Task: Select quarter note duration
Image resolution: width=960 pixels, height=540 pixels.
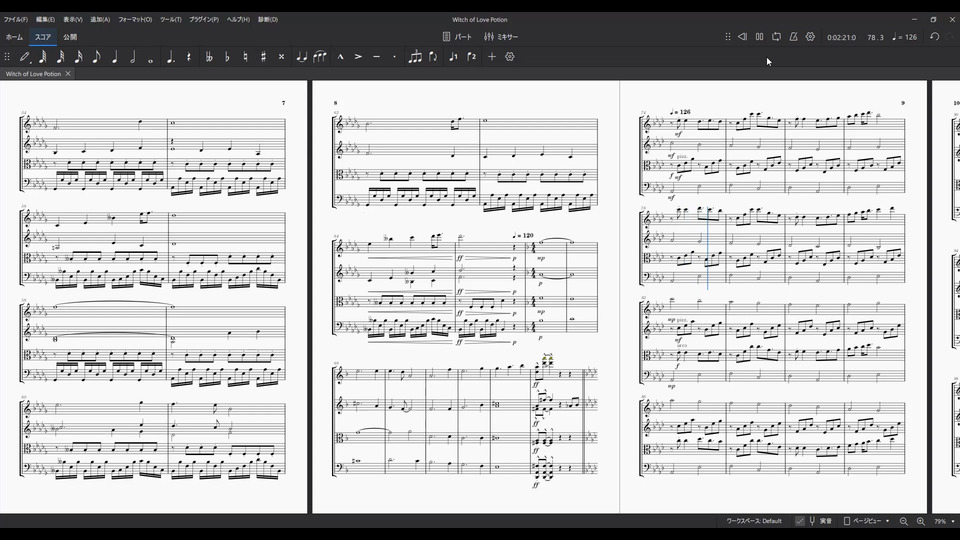Action: (x=114, y=57)
